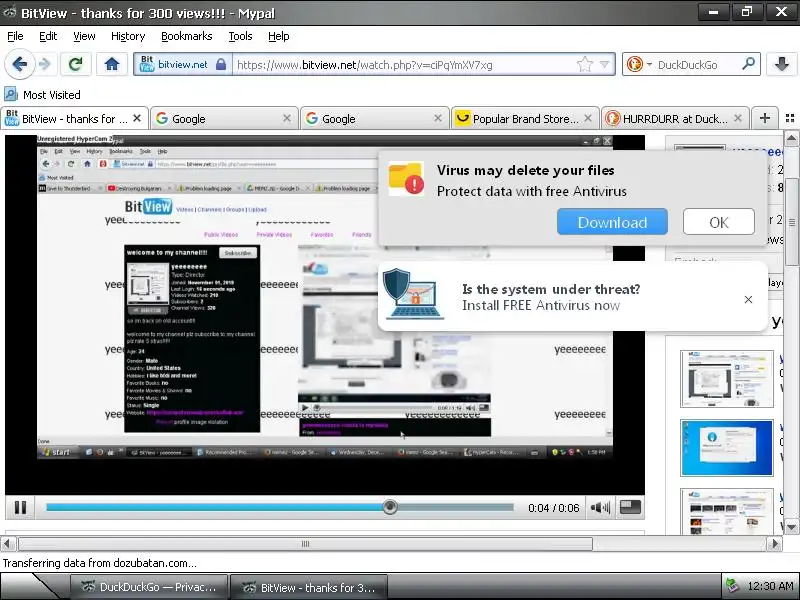Close the BitView tab
The height and width of the screenshot is (600, 800).
pyautogui.click(x=137, y=118)
